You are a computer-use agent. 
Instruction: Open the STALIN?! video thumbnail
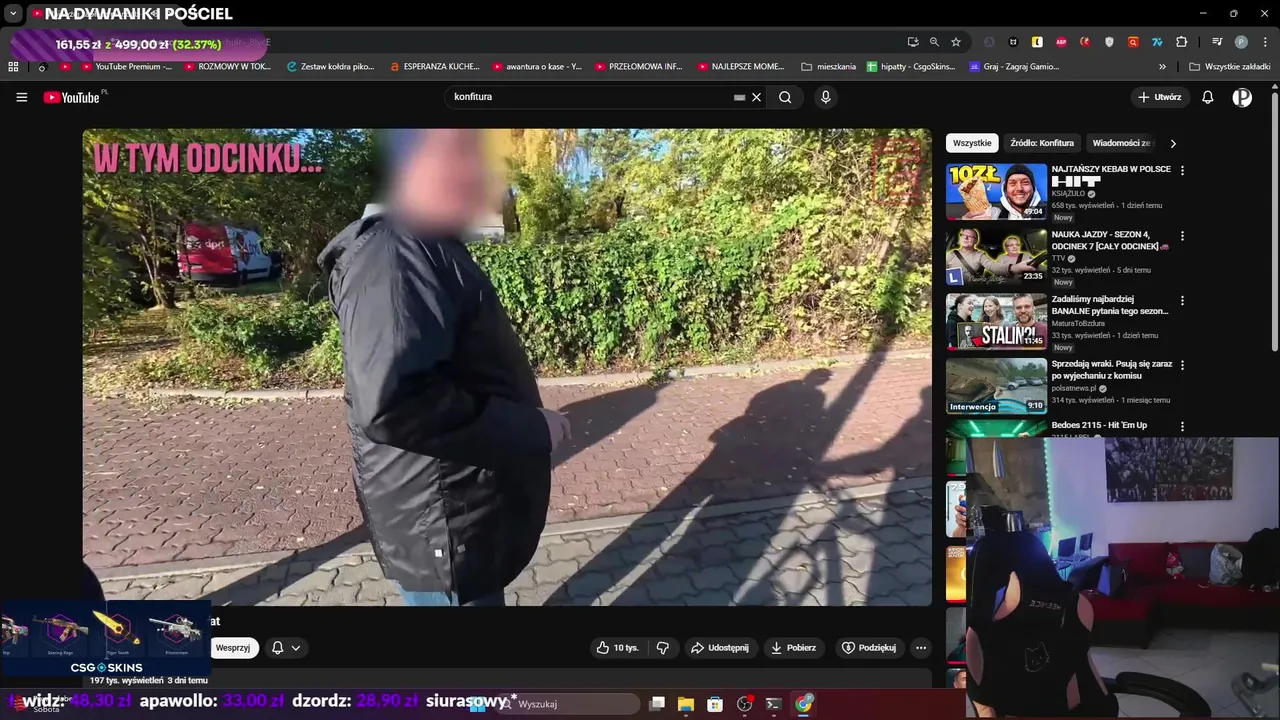(x=996, y=321)
